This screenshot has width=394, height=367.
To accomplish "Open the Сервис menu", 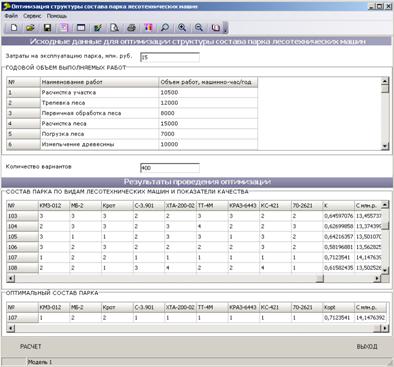I will pos(32,16).
